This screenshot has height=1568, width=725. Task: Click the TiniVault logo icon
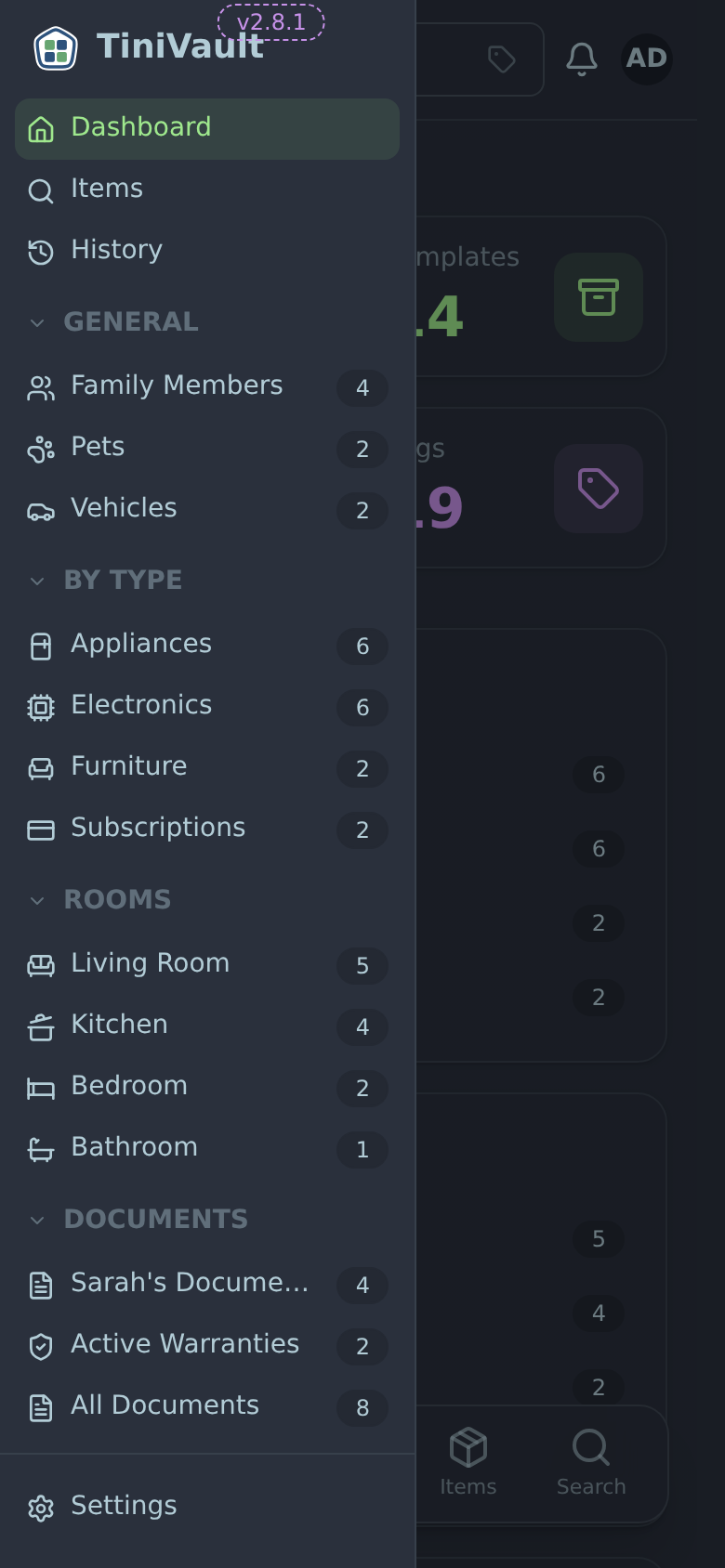[x=56, y=48]
